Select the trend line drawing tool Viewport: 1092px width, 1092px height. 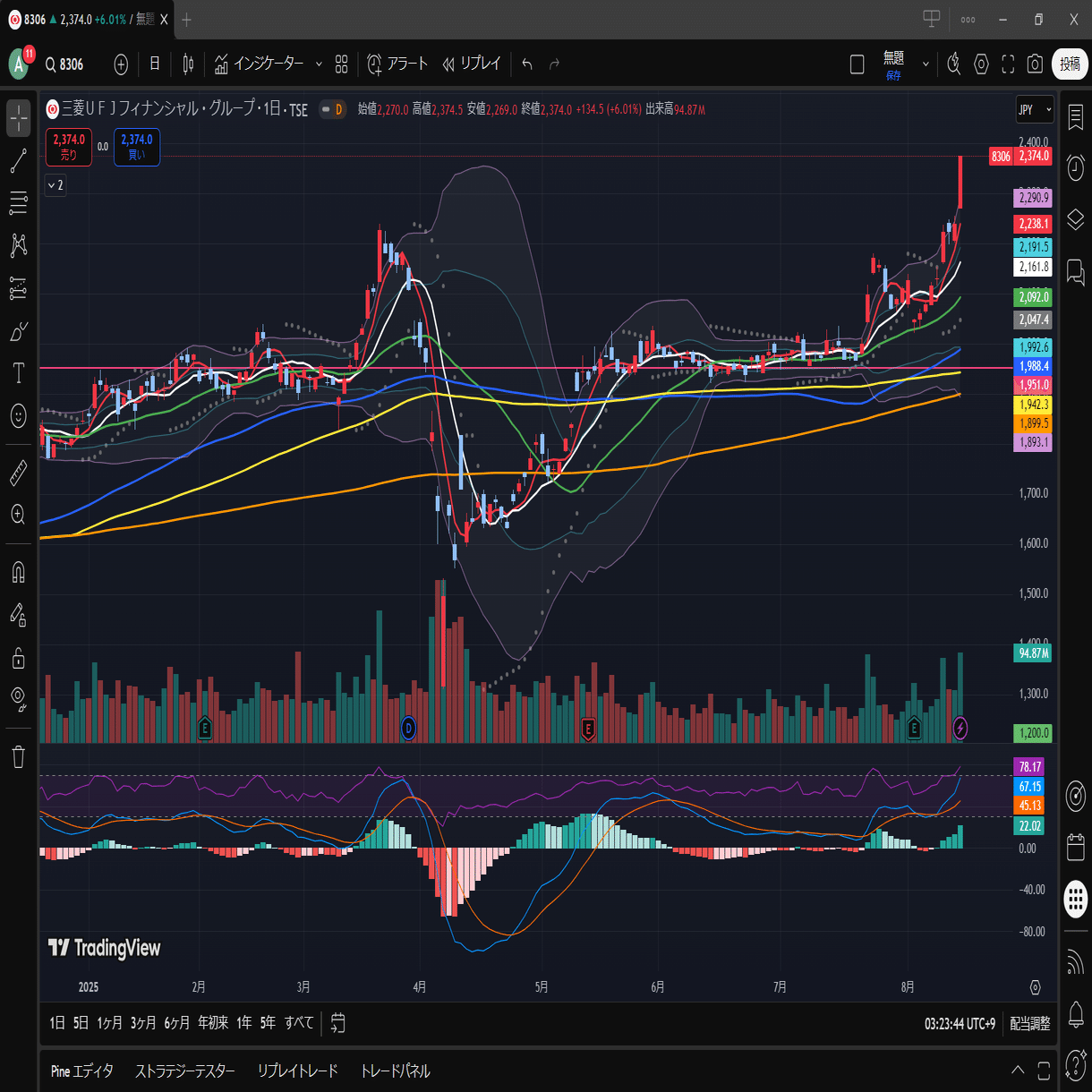[19, 161]
